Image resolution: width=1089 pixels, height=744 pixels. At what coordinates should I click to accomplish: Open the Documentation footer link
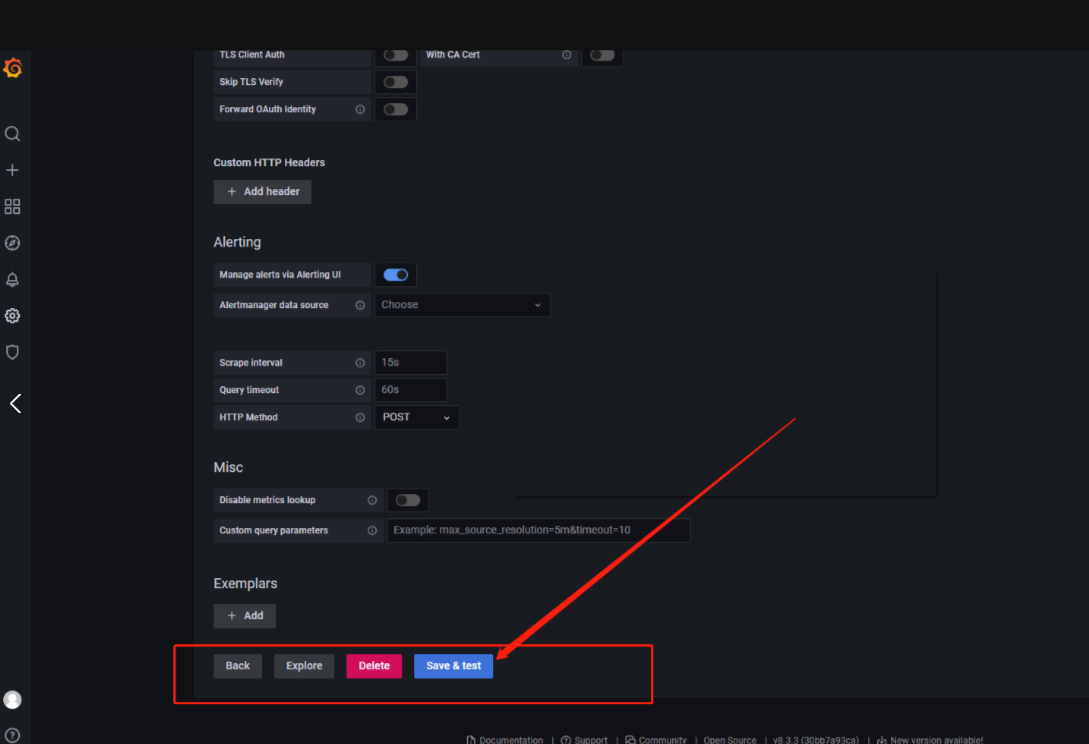click(x=505, y=740)
